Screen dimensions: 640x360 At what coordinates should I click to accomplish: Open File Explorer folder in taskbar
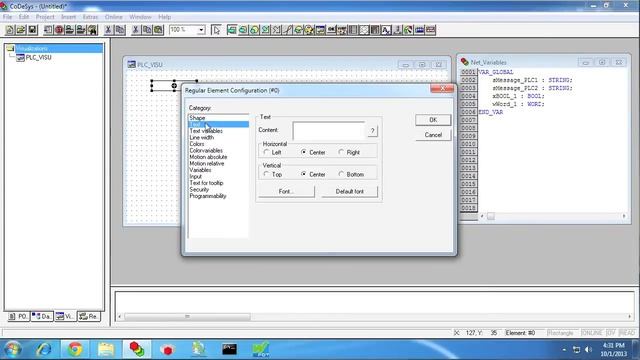(106, 349)
